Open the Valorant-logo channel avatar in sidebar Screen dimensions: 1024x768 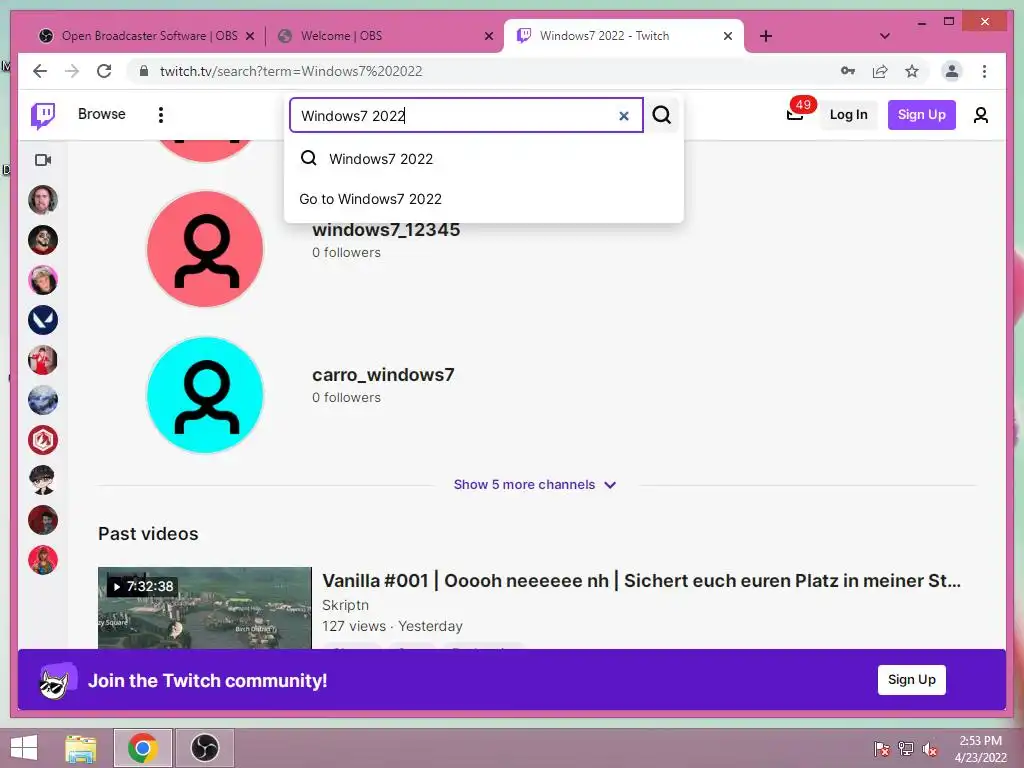[x=43, y=320]
